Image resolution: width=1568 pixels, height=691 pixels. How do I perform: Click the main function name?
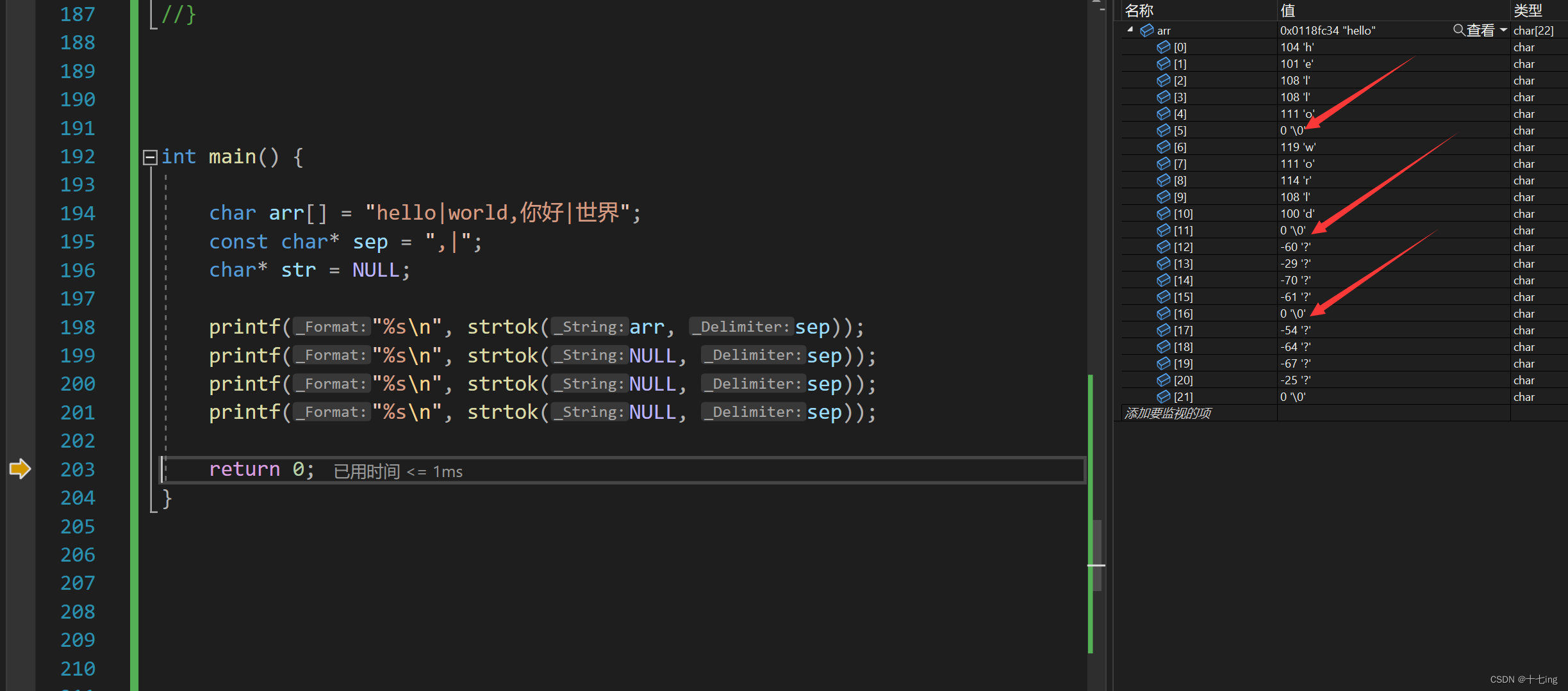[x=233, y=157]
